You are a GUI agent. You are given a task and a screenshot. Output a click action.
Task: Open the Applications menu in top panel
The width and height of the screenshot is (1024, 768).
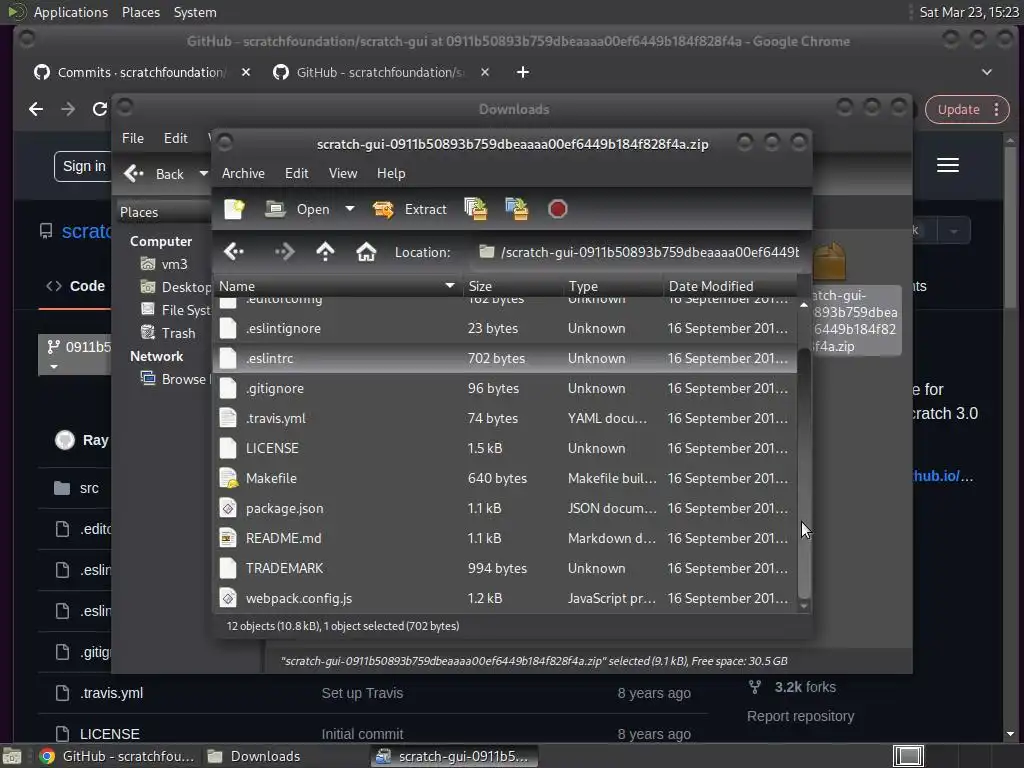(71, 12)
